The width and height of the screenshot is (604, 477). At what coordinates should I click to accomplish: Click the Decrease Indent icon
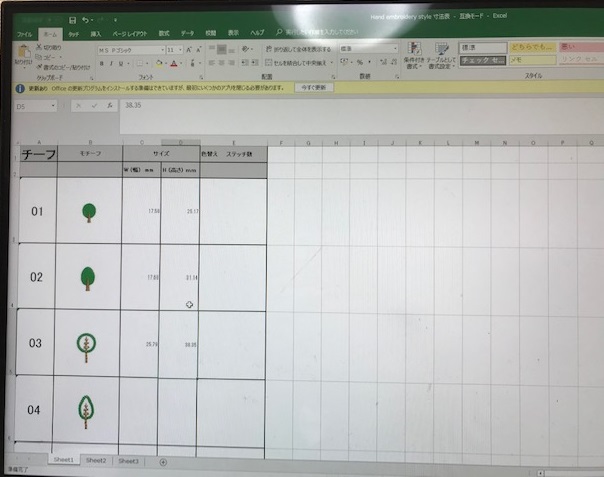click(245, 62)
